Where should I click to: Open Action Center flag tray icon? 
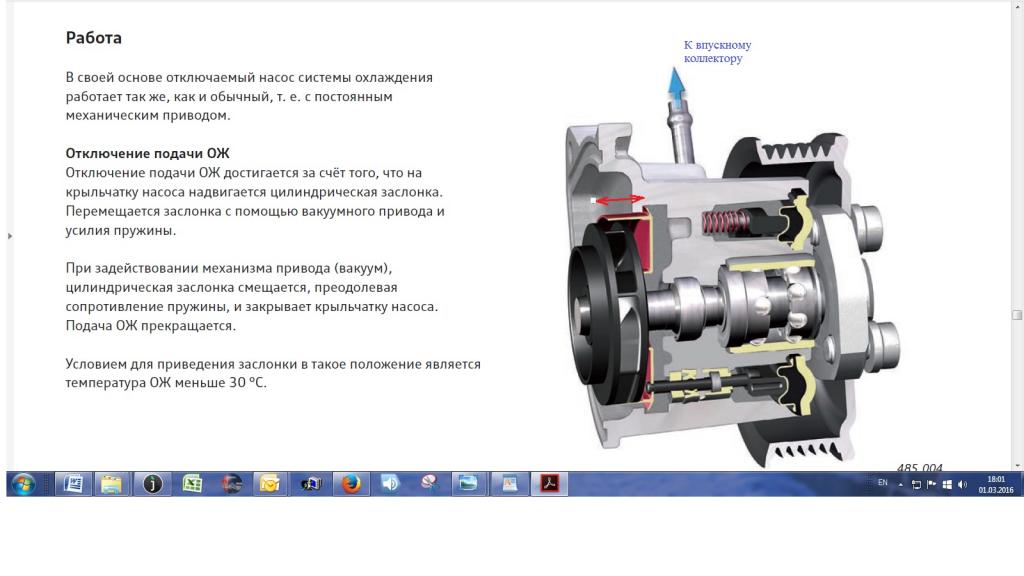point(932,485)
